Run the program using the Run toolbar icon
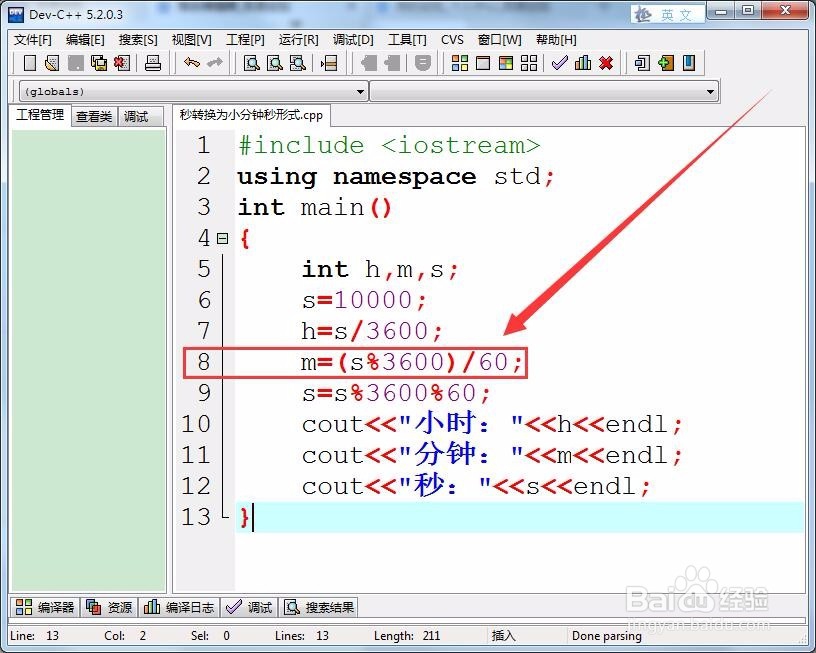Image resolution: width=816 pixels, height=653 pixels. [482, 63]
